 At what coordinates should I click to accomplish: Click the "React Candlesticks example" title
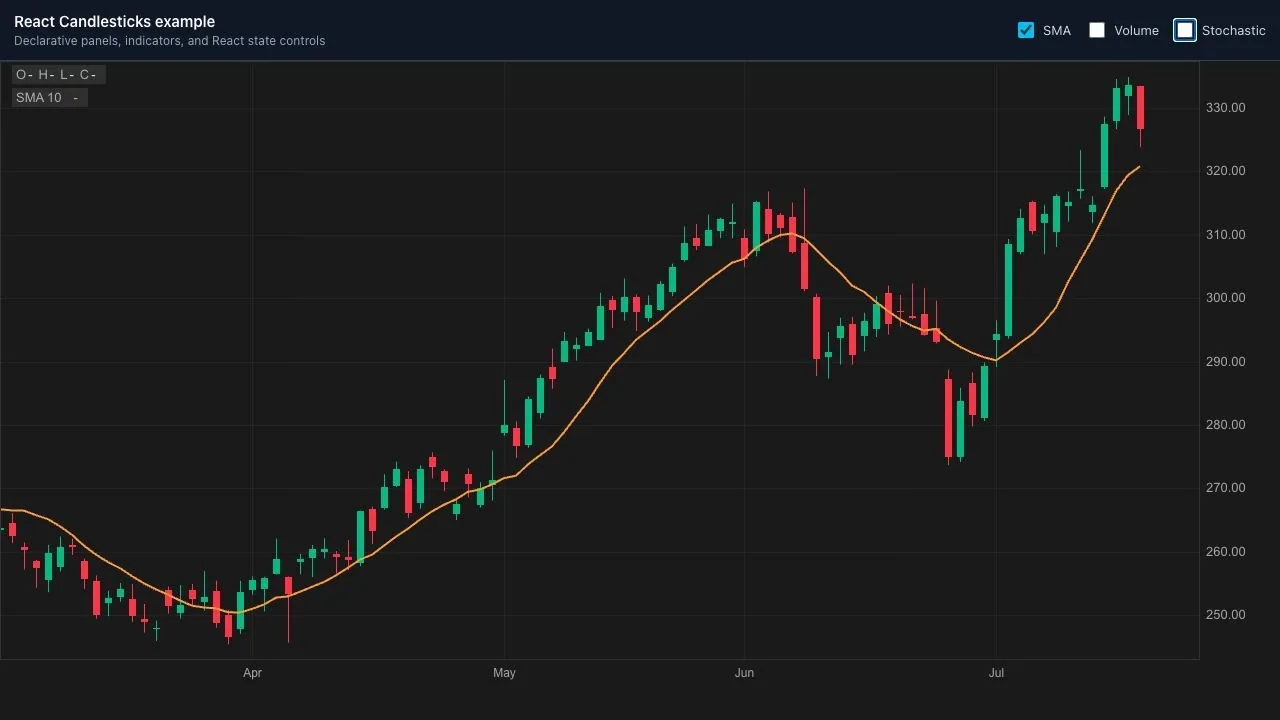114,22
